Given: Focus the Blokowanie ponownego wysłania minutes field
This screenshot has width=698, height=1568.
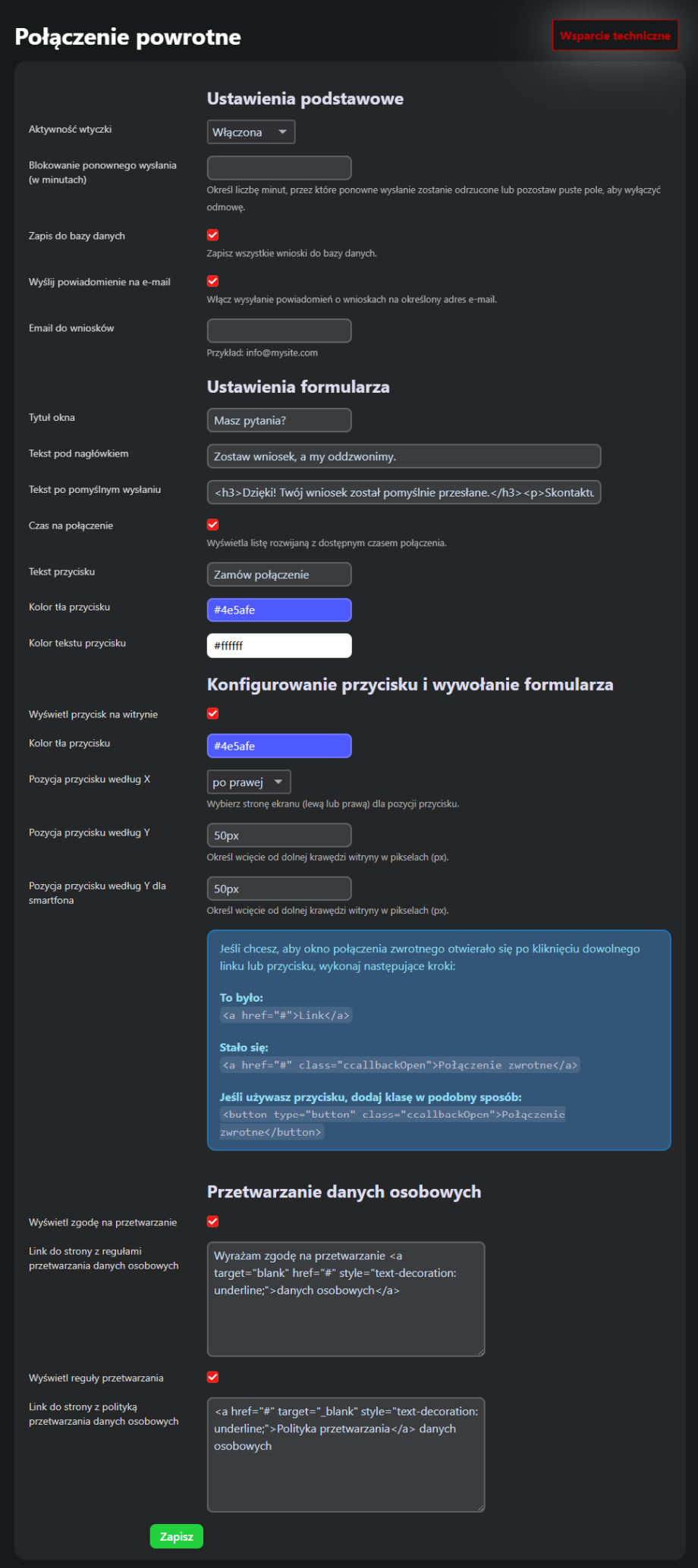Looking at the screenshot, I should pos(278,168).
